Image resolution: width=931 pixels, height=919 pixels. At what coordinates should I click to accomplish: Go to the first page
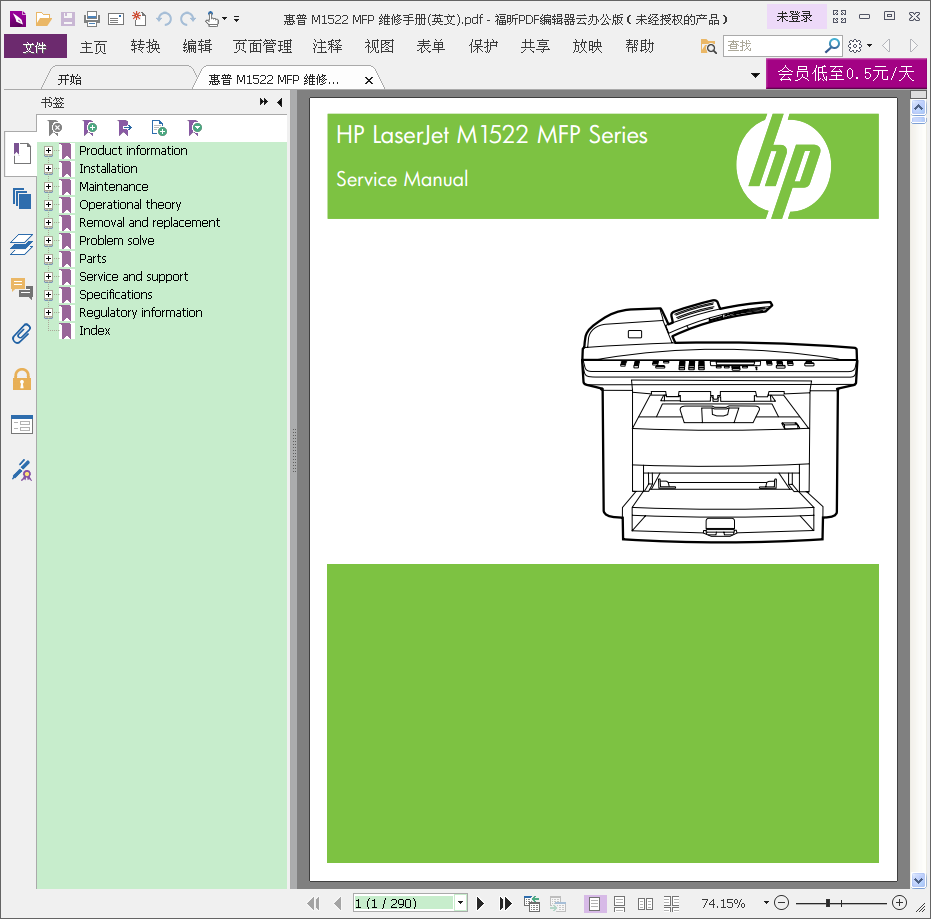tap(313, 904)
